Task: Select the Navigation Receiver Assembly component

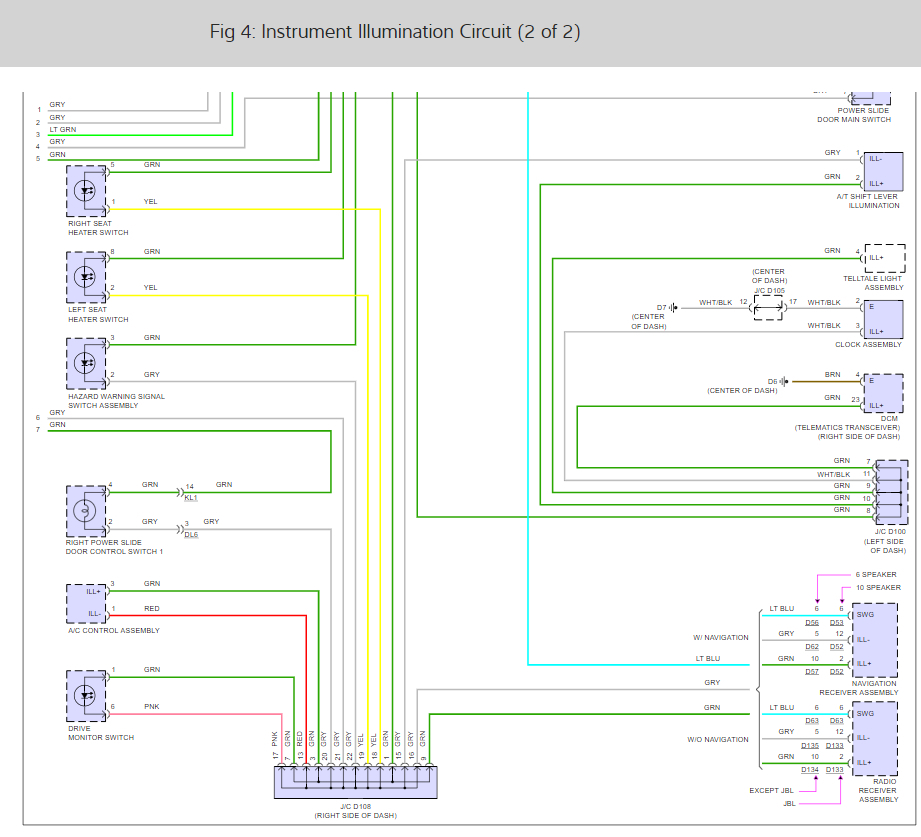Action: click(875, 640)
